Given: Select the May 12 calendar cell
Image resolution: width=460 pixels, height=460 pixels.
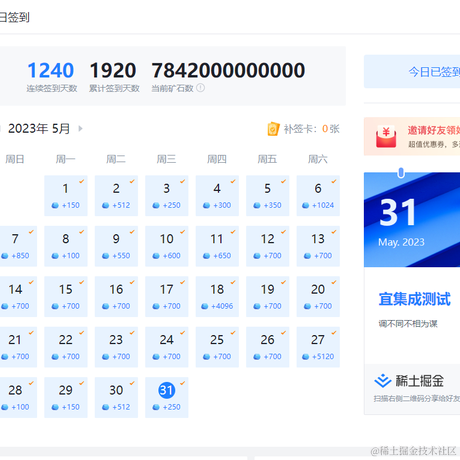Looking at the screenshot, I should pyautogui.click(x=268, y=246).
